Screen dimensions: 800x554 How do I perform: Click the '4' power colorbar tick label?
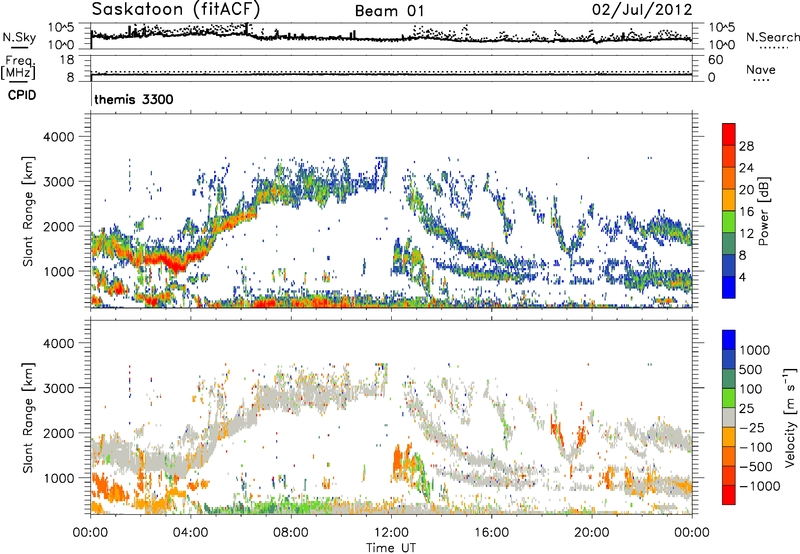[x=742, y=278]
